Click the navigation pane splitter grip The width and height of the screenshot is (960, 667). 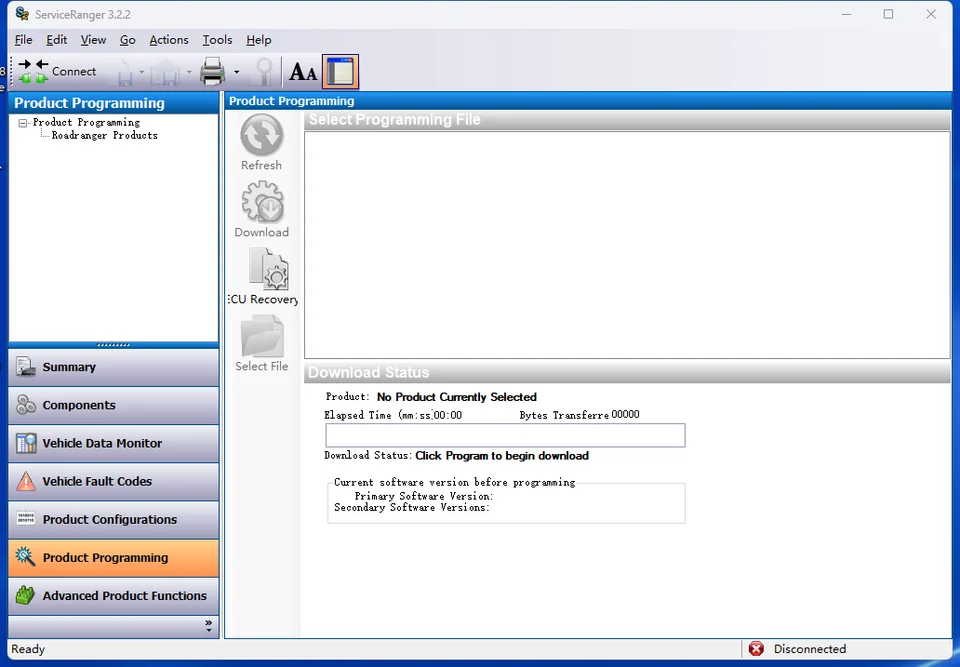[113, 345]
